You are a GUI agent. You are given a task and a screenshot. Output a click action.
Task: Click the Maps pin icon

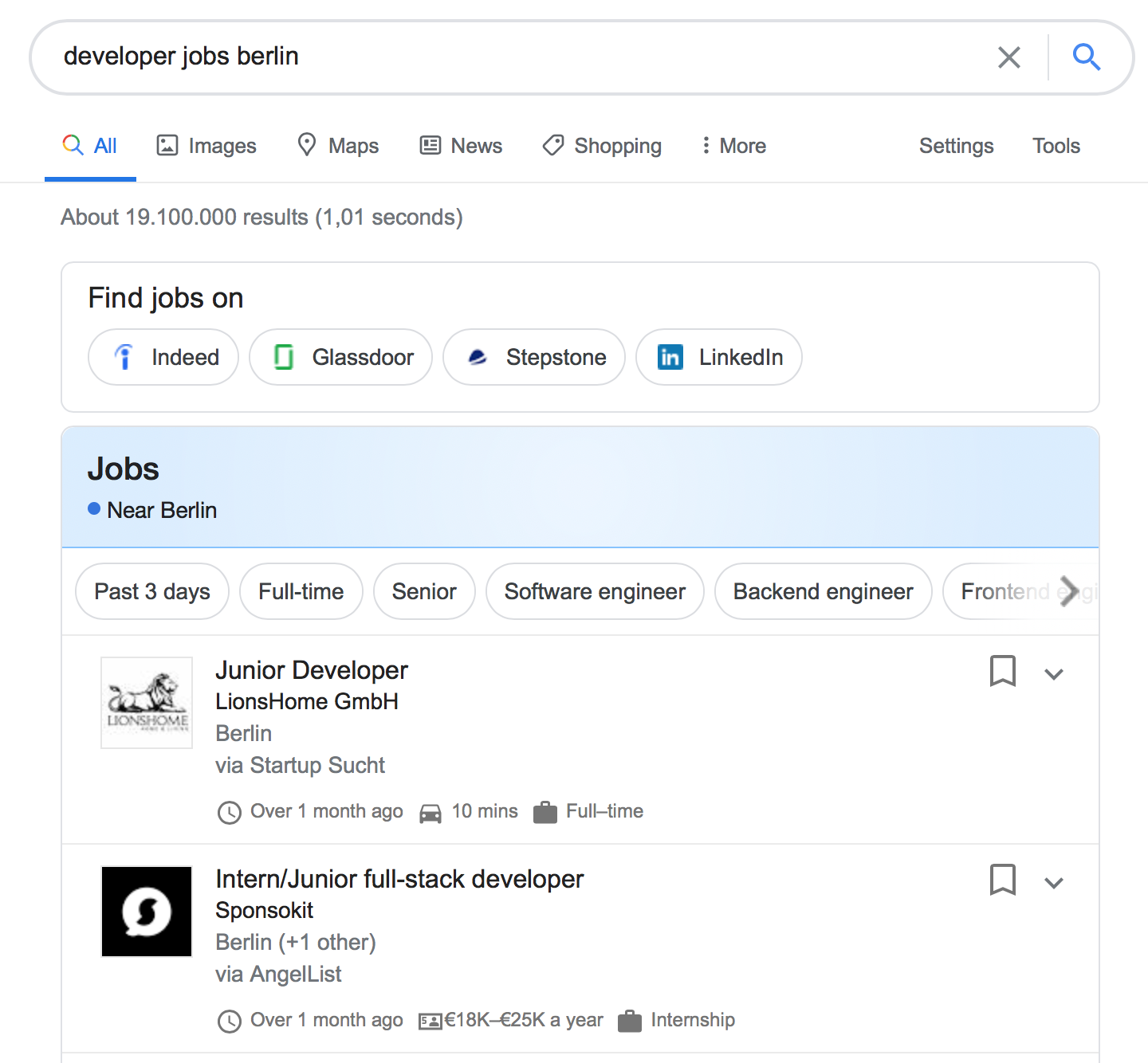tap(307, 145)
